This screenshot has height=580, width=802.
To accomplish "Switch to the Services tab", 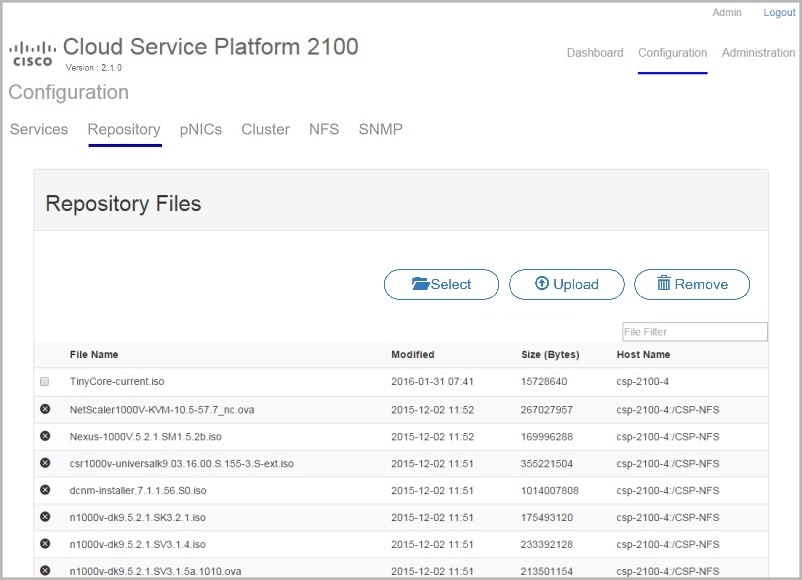I will click(x=38, y=129).
